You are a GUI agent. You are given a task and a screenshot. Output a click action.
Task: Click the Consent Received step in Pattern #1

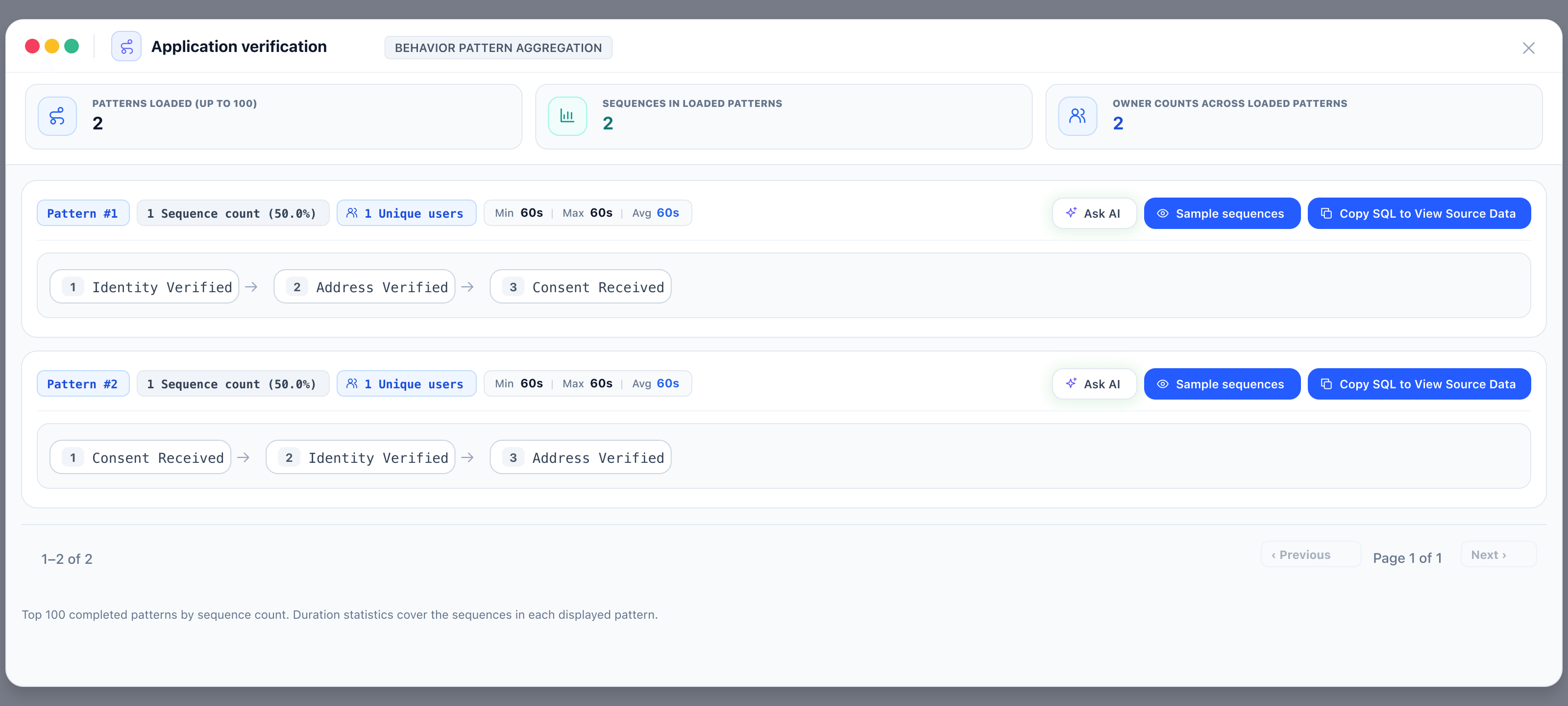click(580, 286)
